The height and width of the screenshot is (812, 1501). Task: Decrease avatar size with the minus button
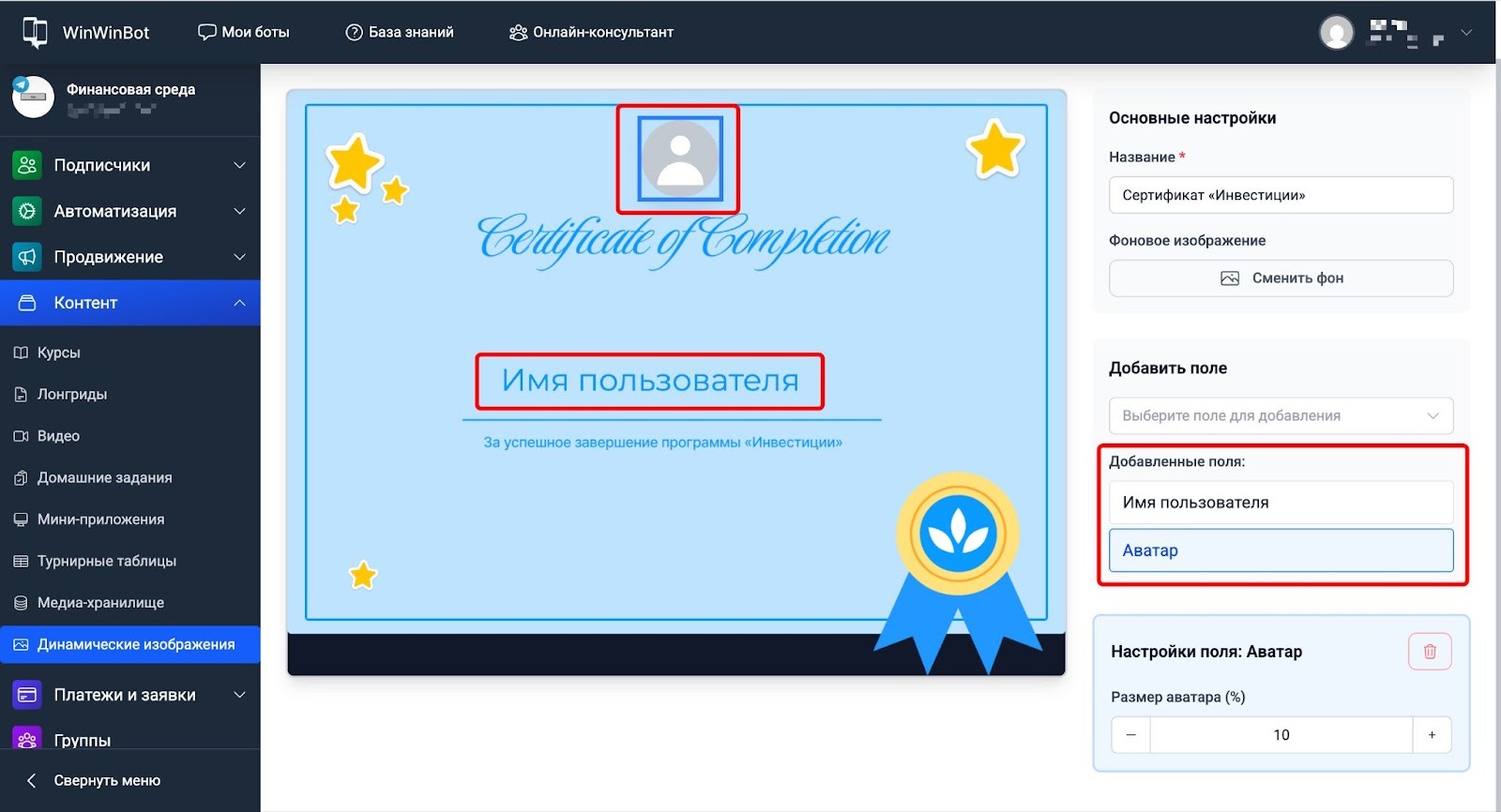pos(1130,735)
